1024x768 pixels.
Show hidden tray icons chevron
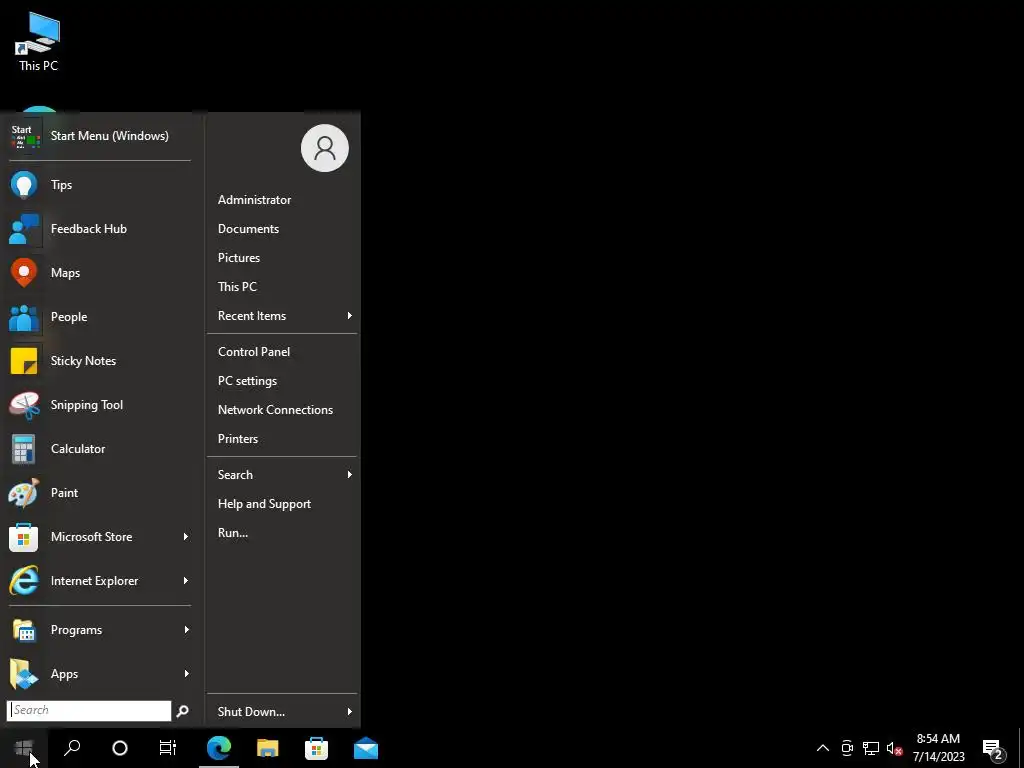click(x=823, y=748)
